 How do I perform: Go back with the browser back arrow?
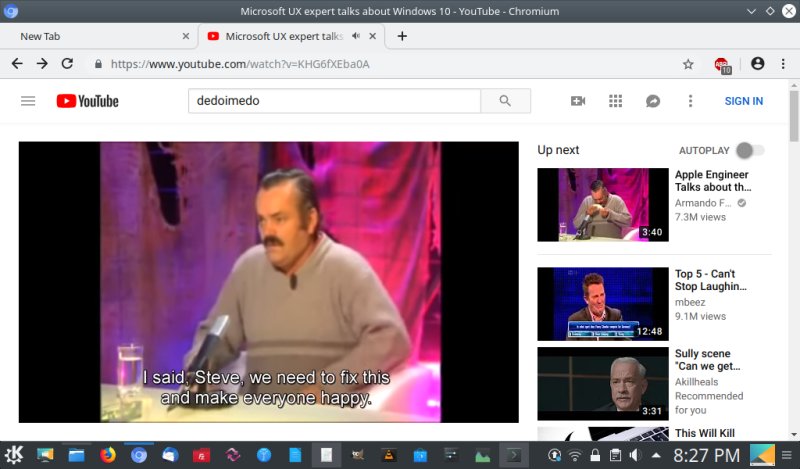tap(17, 64)
